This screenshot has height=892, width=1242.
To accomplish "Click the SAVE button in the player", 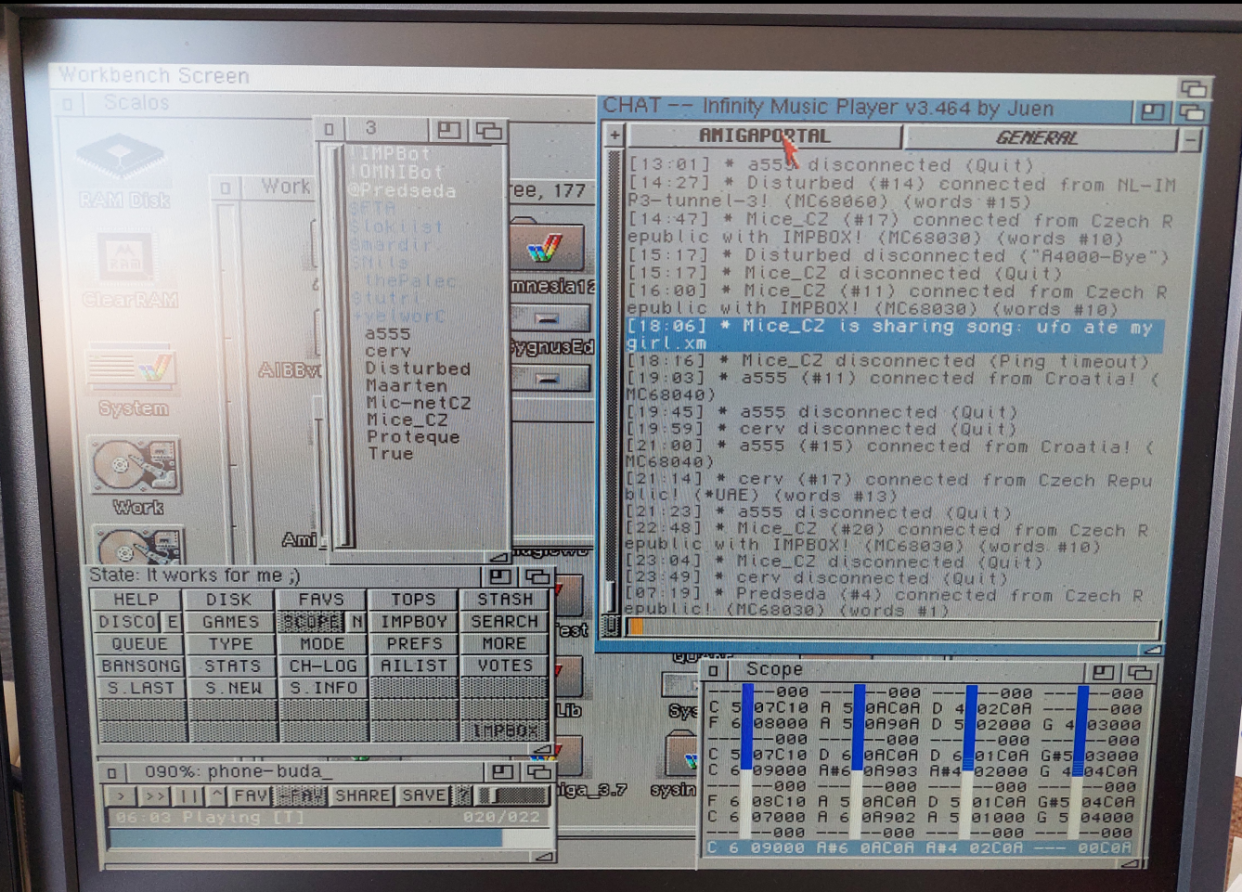I will [x=423, y=796].
